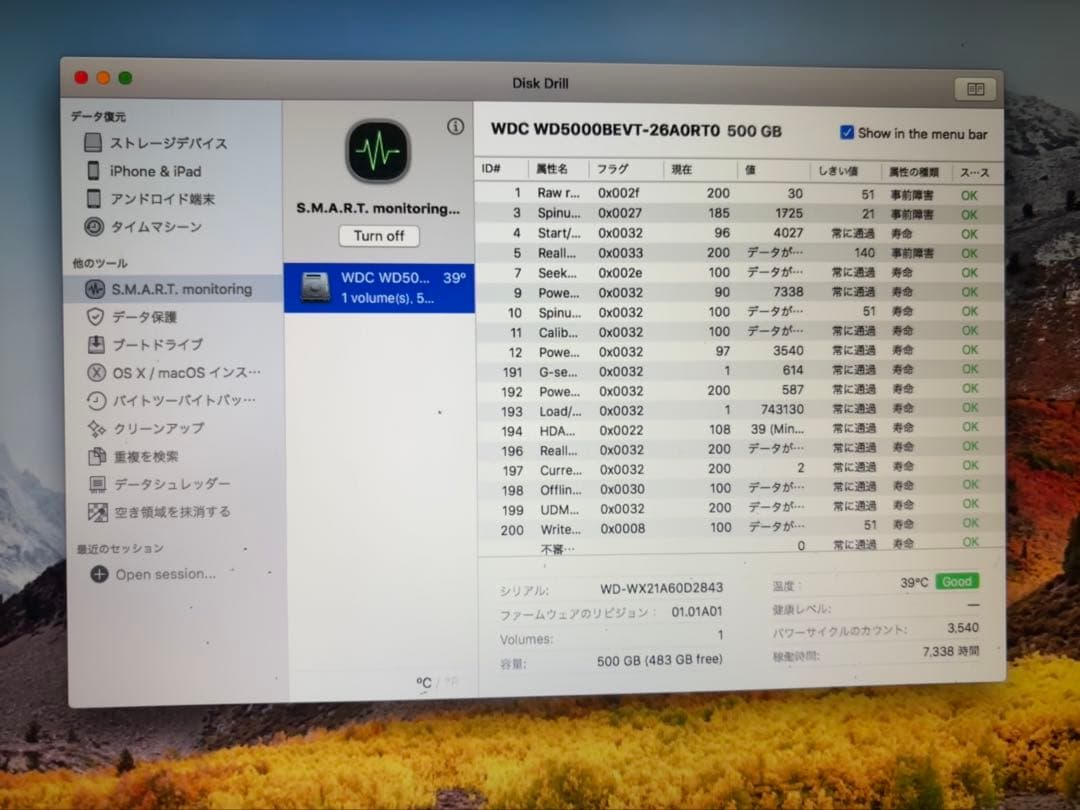This screenshot has height=810, width=1080.
Task: Open the byte-to-byte backup (バイトツーバイト) icon
Action: (x=96, y=400)
